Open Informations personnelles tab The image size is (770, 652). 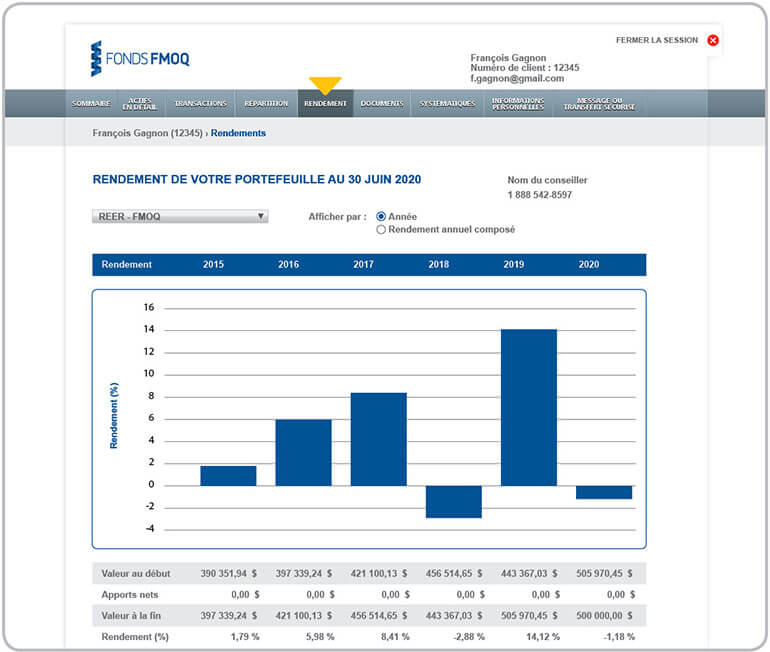(518, 104)
